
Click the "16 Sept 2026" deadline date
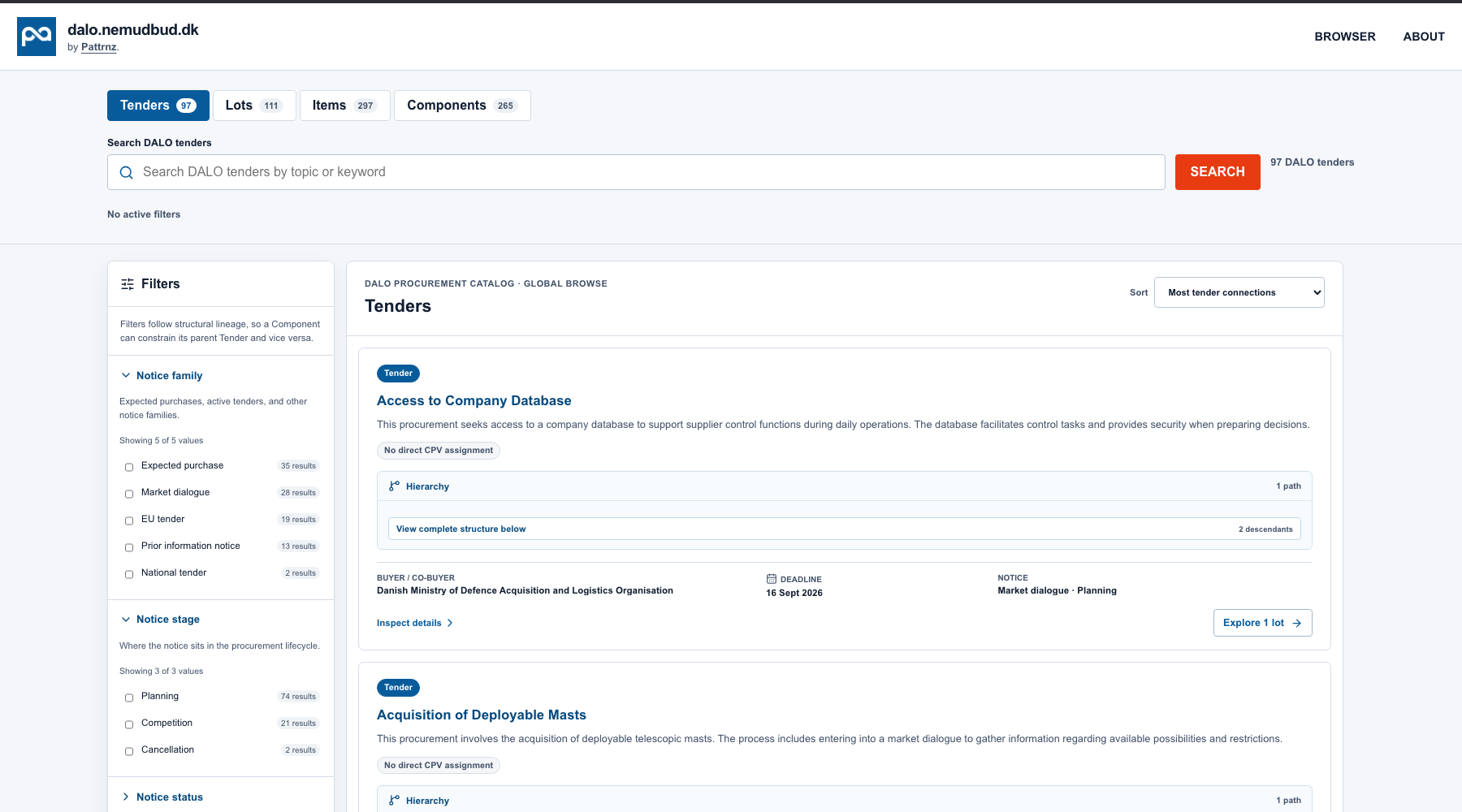point(794,593)
